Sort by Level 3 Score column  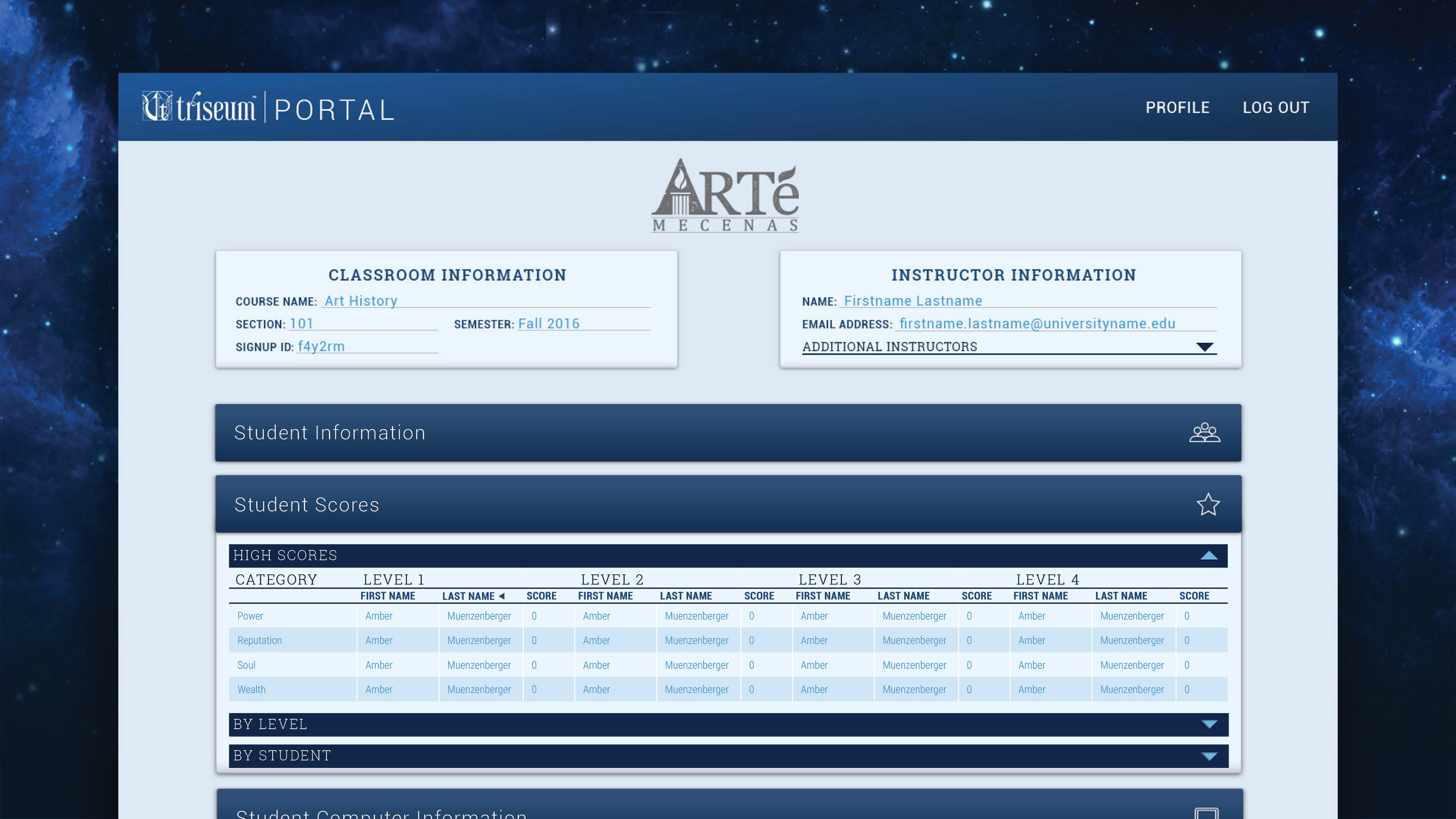coord(977,596)
